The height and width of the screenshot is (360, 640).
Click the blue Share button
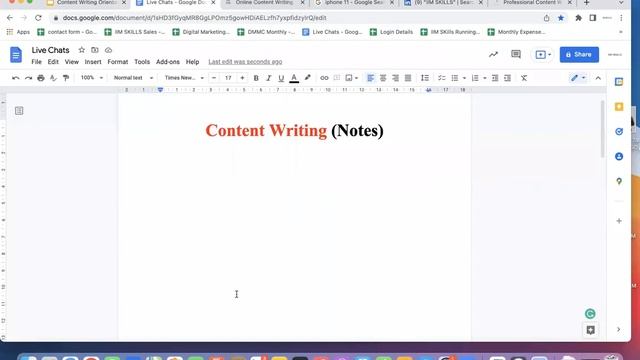[579, 54]
